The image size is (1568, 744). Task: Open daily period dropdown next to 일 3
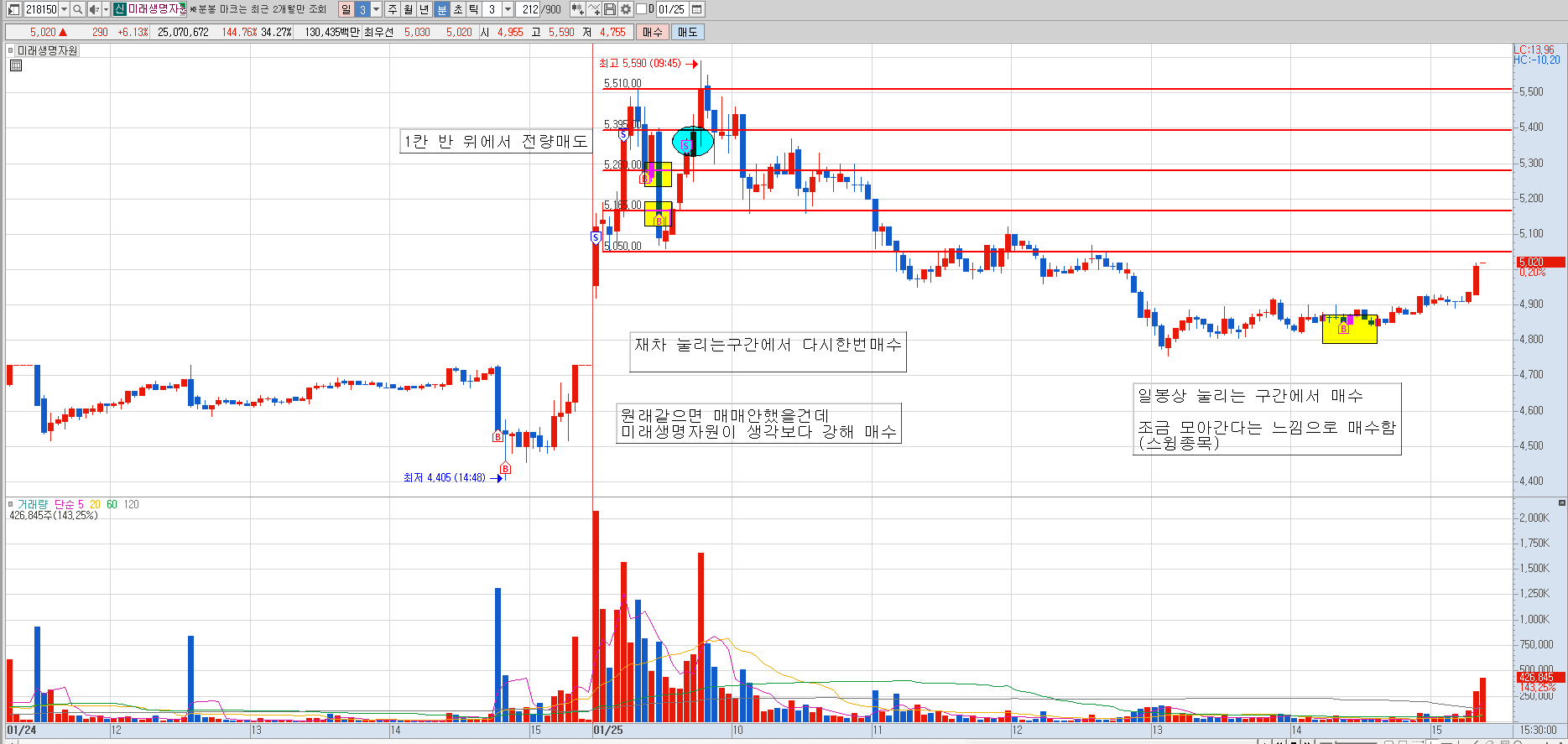377,9
